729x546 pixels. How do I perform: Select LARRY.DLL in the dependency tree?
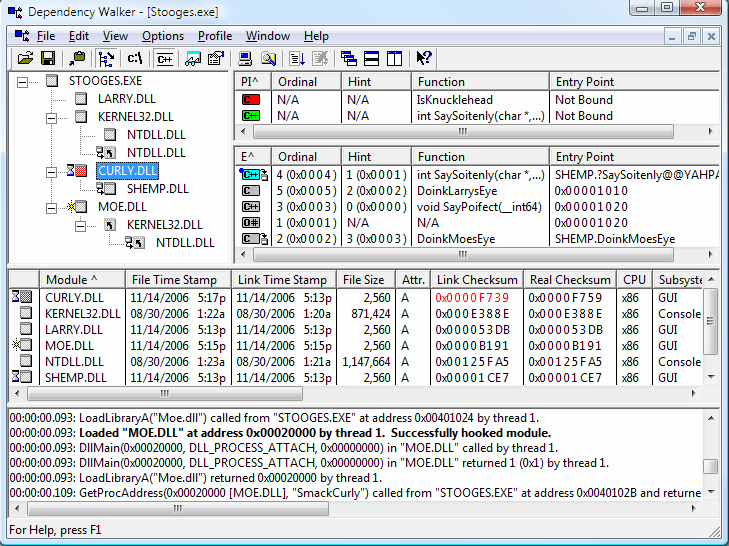pyautogui.click(x=126, y=99)
